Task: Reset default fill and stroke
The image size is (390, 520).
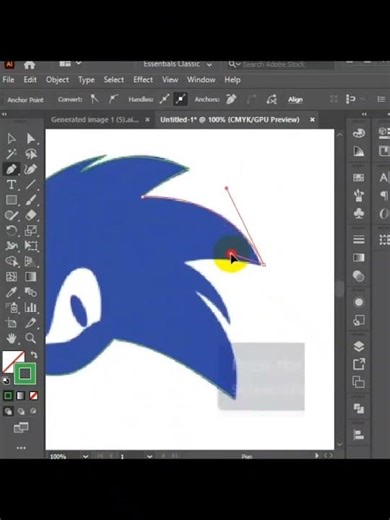Action: (6, 381)
